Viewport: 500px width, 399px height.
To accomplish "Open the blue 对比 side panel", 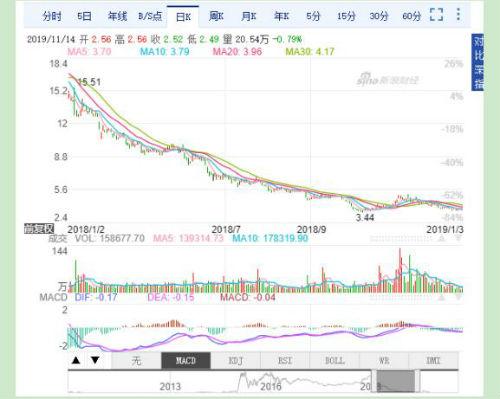I will 478,62.
